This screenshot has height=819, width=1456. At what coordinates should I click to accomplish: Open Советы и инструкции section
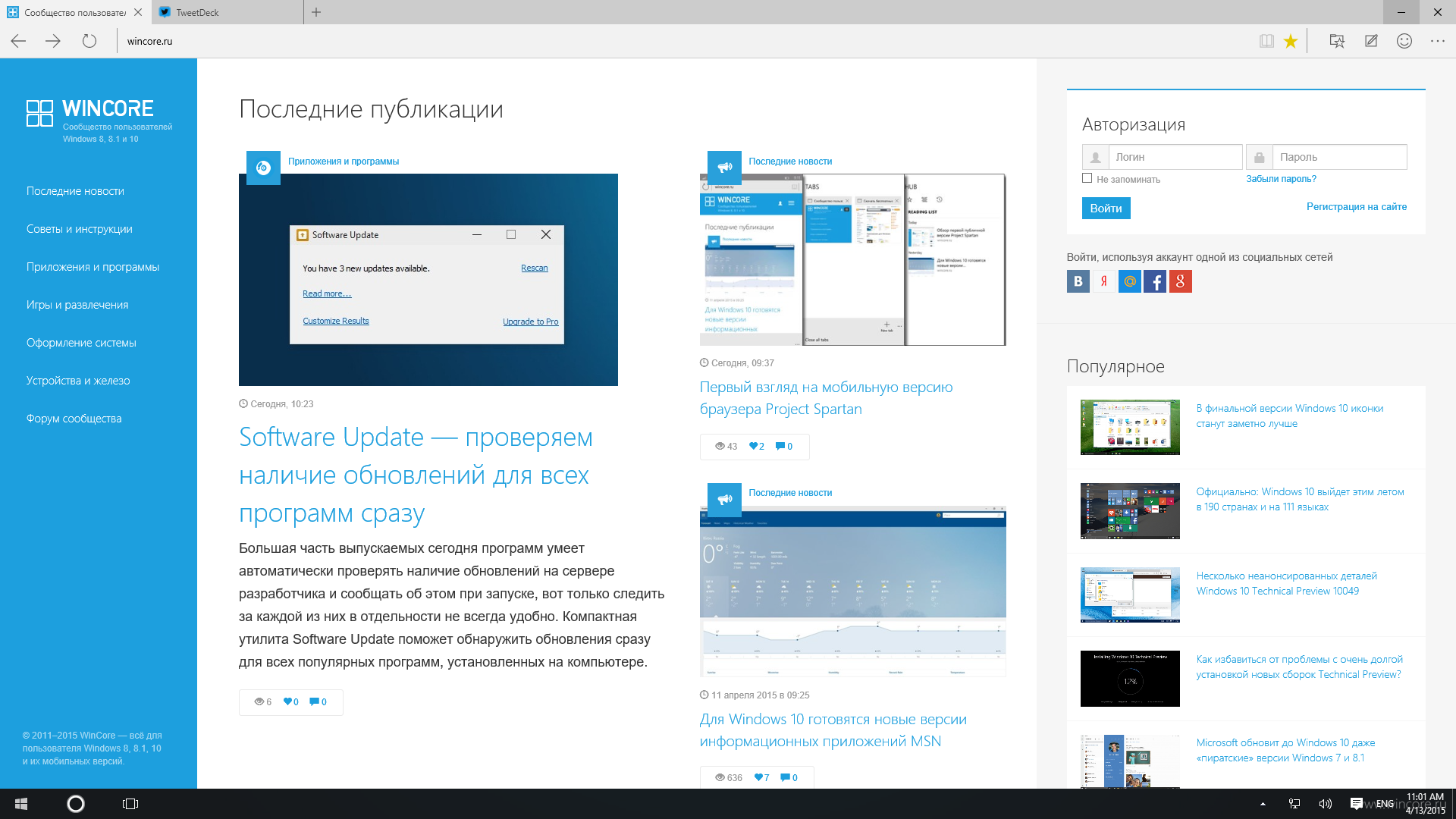click(x=79, y=229)
